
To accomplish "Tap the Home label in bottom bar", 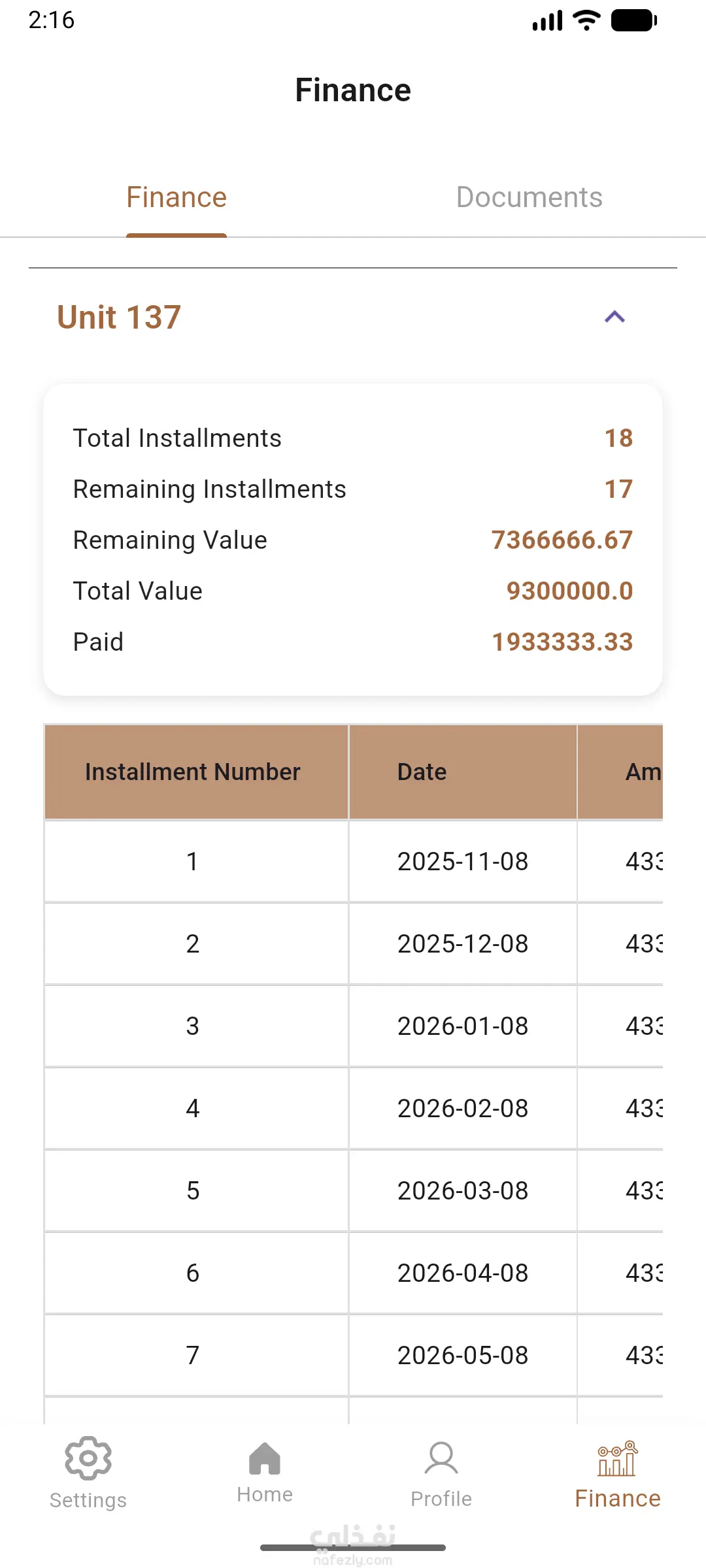I will point(265,1494).
